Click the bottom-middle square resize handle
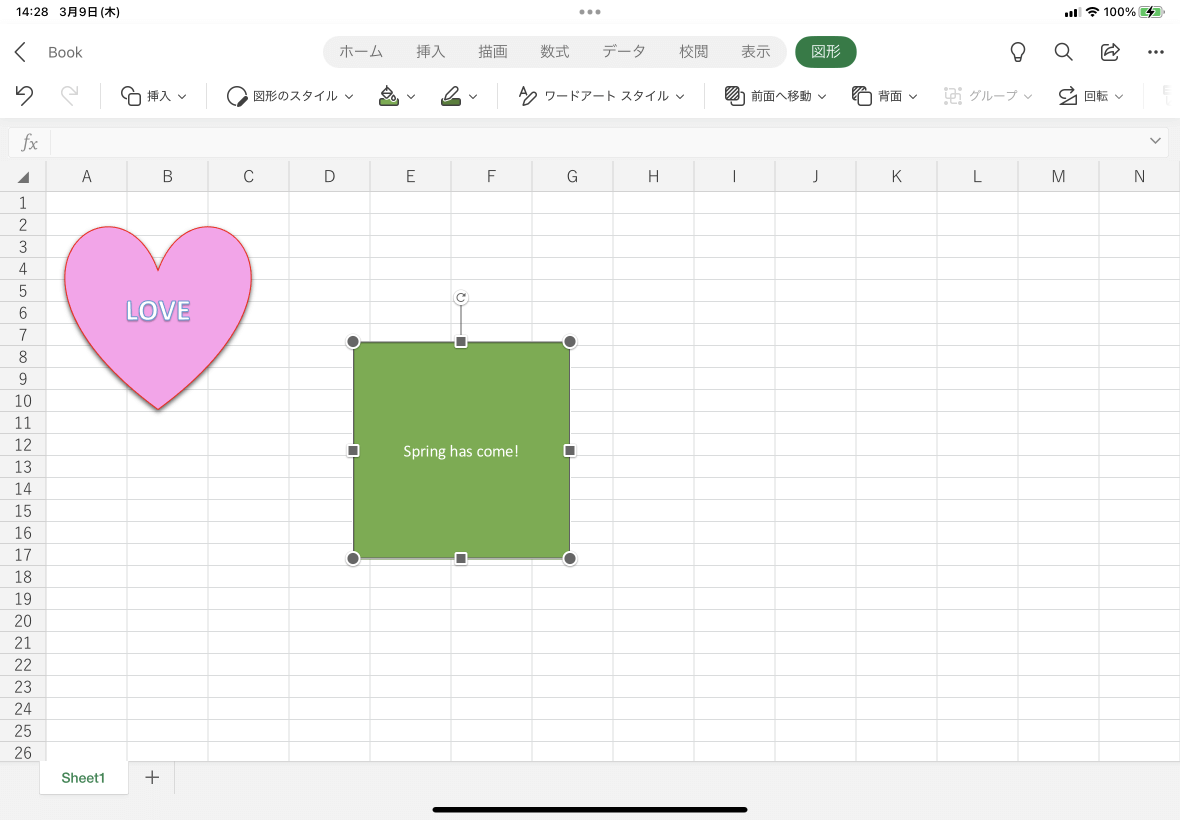 point(461,558)
